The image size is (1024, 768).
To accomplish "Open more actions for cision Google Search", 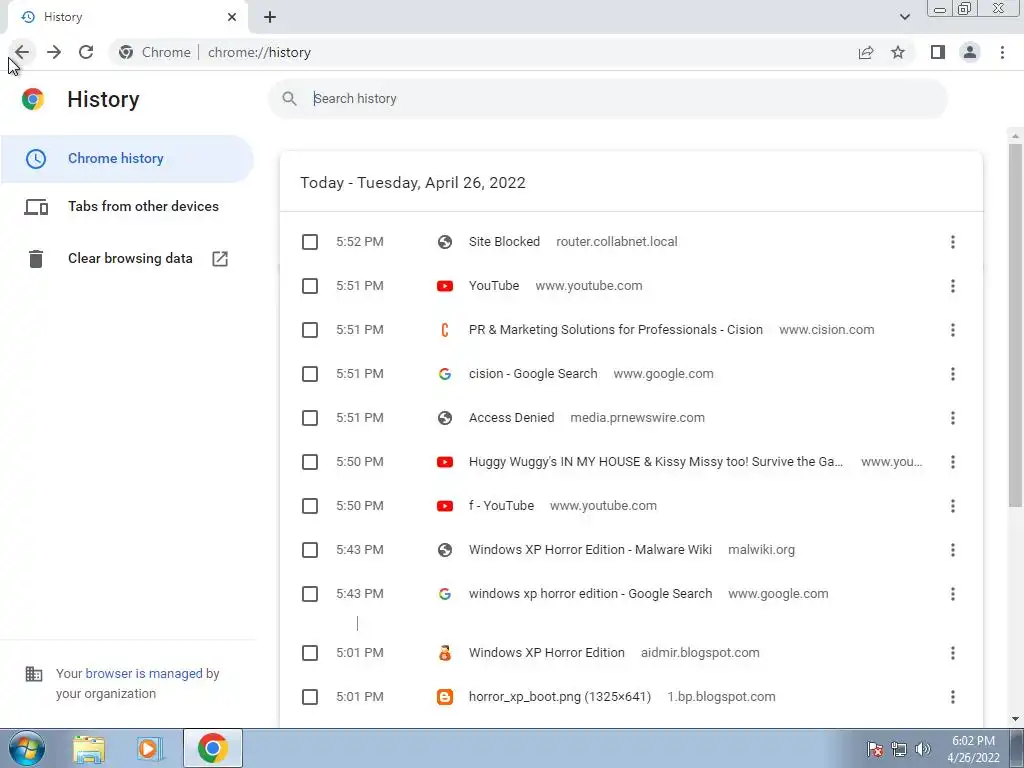I will point(953,374).
